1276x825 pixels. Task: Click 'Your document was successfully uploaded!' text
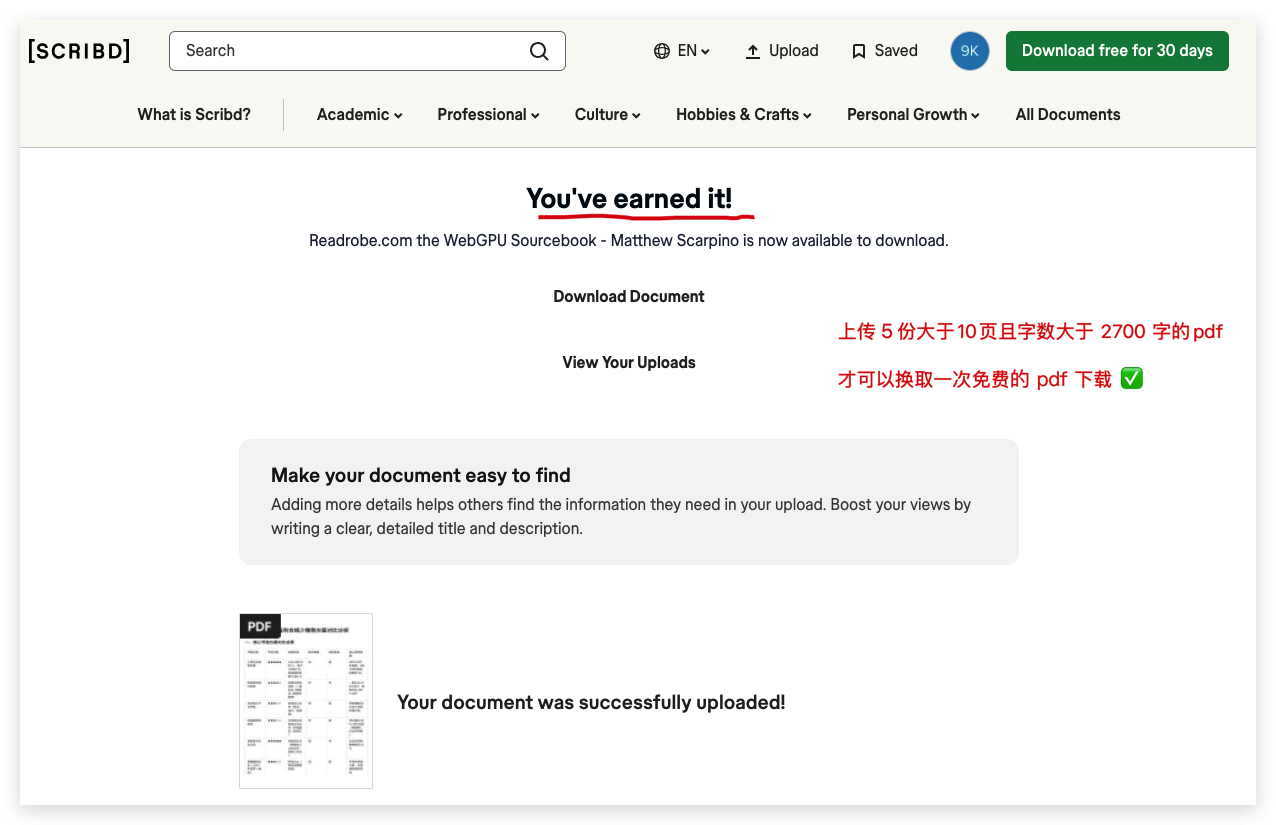(591, 703)
